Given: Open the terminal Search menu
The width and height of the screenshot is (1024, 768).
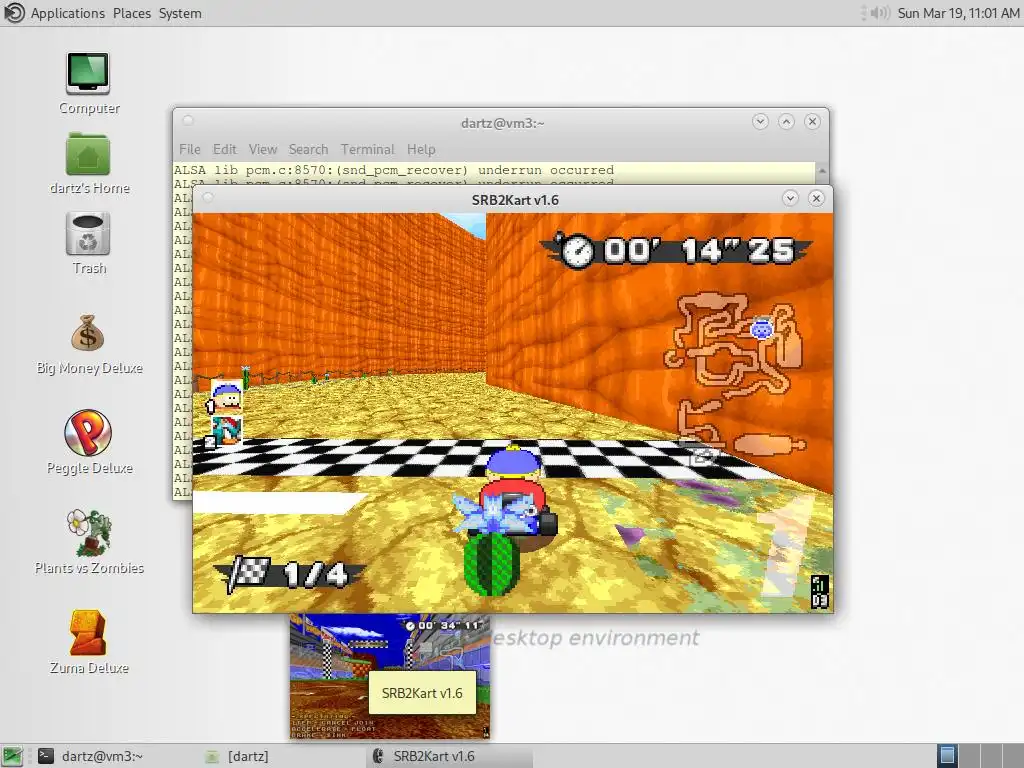Looking at the screenshot, I should [x=308, y=150].
